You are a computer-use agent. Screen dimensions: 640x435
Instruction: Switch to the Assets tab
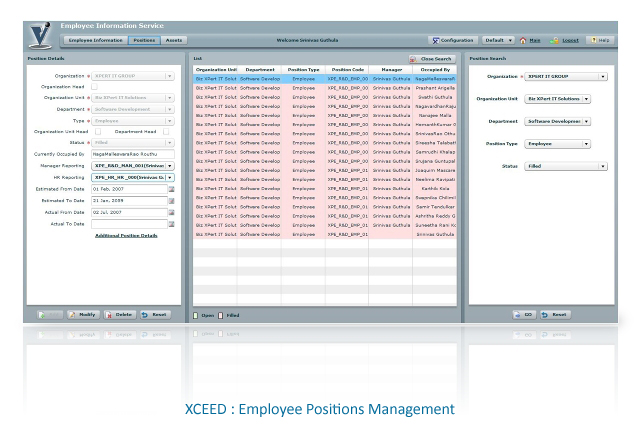click(x=174, y=40)
